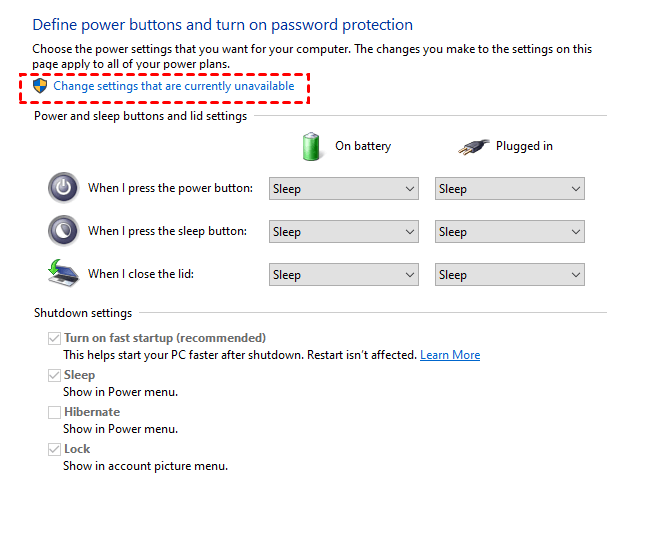Open power button plugged-in dropdown
This screenshot has height=545, width=651.
click(x=510, y=189)
